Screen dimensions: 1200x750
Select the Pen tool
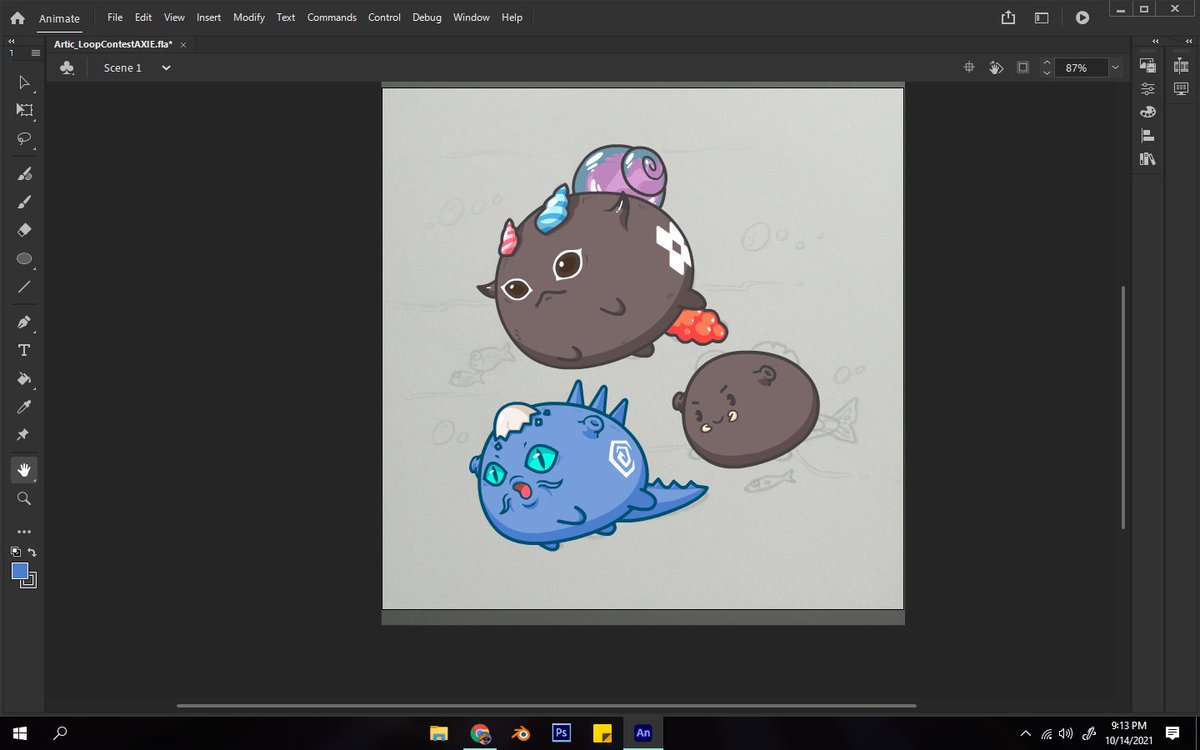click(x=25, y=322)
